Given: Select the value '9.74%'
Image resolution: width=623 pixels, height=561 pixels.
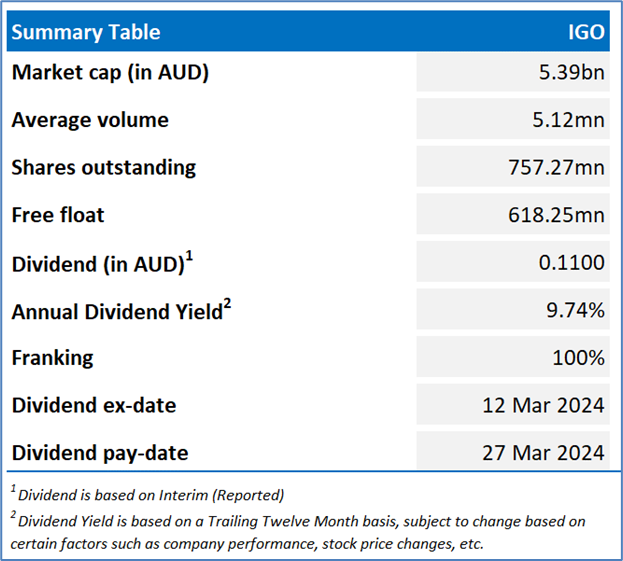Looking at the screenshot, I should coord(575,310).
